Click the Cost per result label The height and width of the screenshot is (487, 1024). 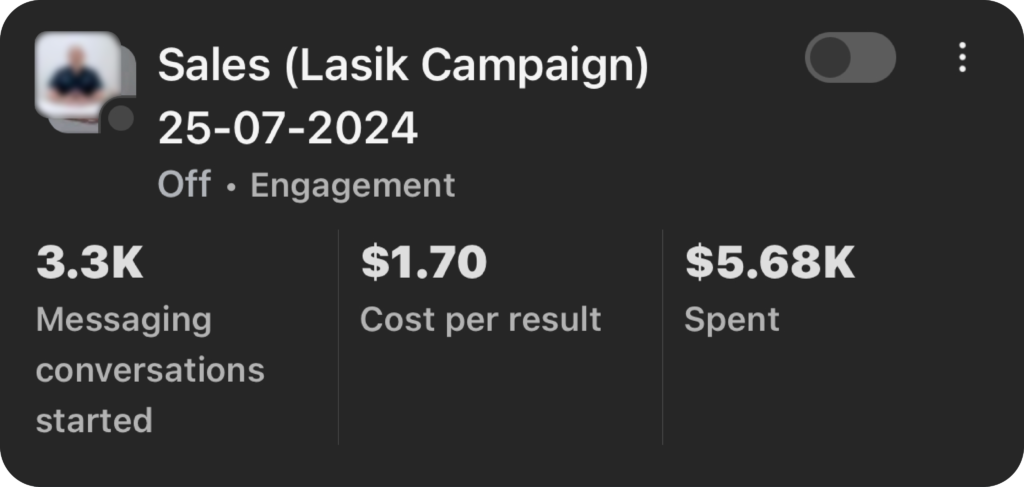(x=480, y=320)
